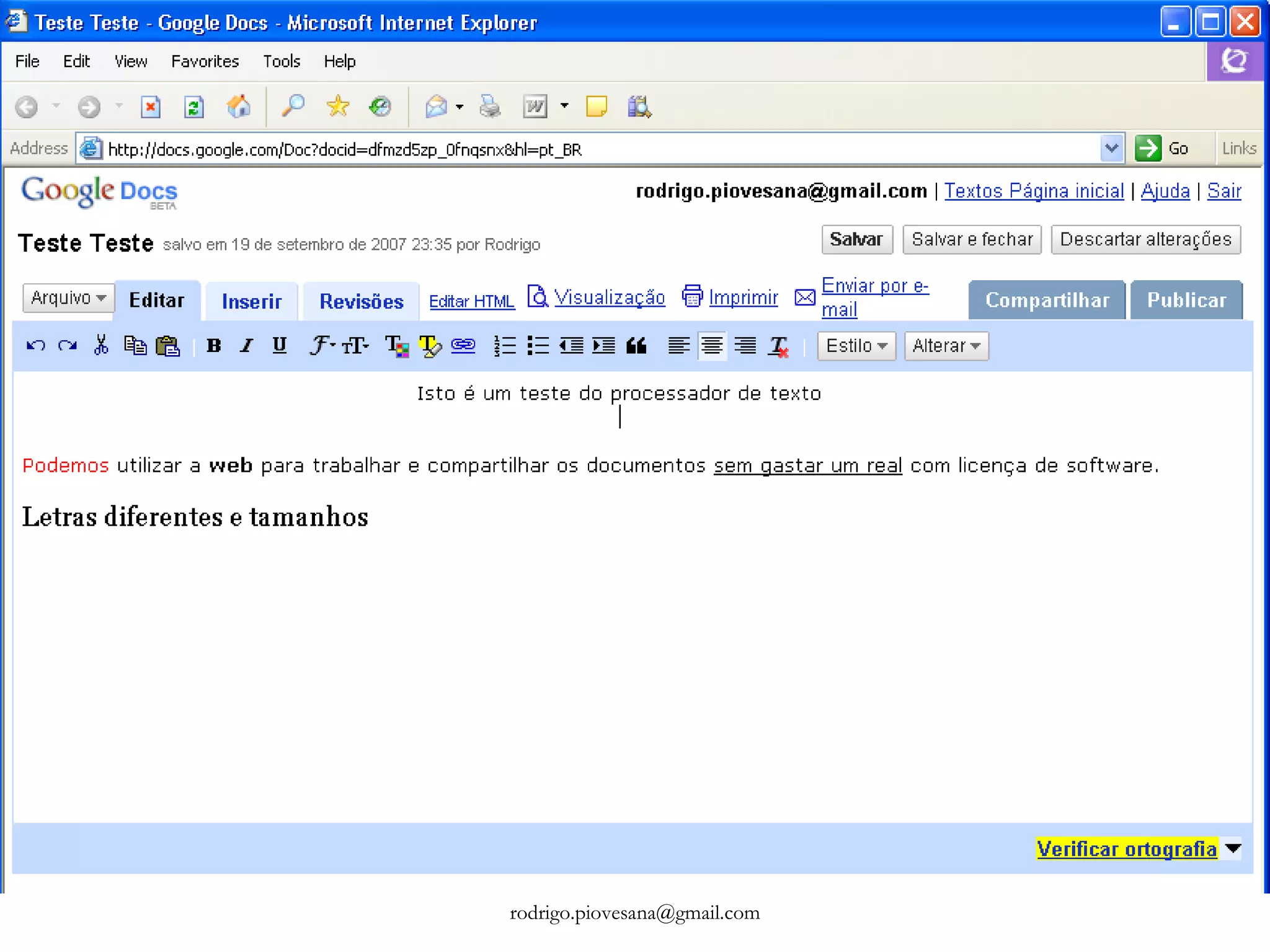Insert a hyperlink with link icon
This screenshot has height=952, width=1270.
[x=463, y=345]
